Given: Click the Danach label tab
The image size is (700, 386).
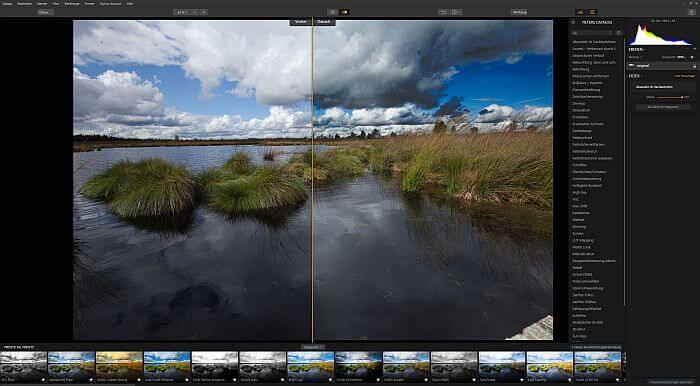Looking at the screenshot, I should pyautogui.click(x=325, y=22).
